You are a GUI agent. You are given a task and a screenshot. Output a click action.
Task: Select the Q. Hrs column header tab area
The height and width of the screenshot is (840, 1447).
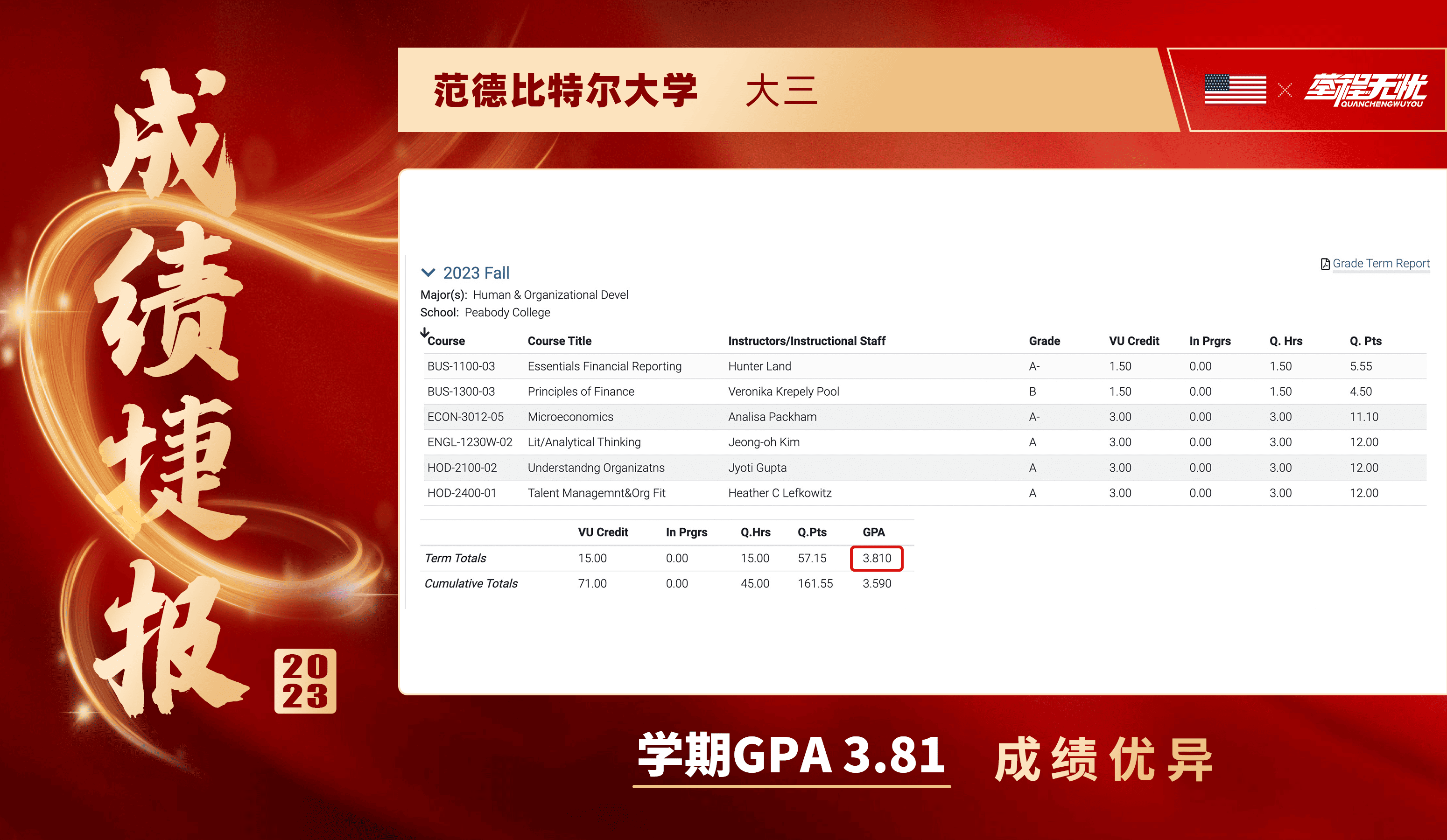tap(1285, 341)
